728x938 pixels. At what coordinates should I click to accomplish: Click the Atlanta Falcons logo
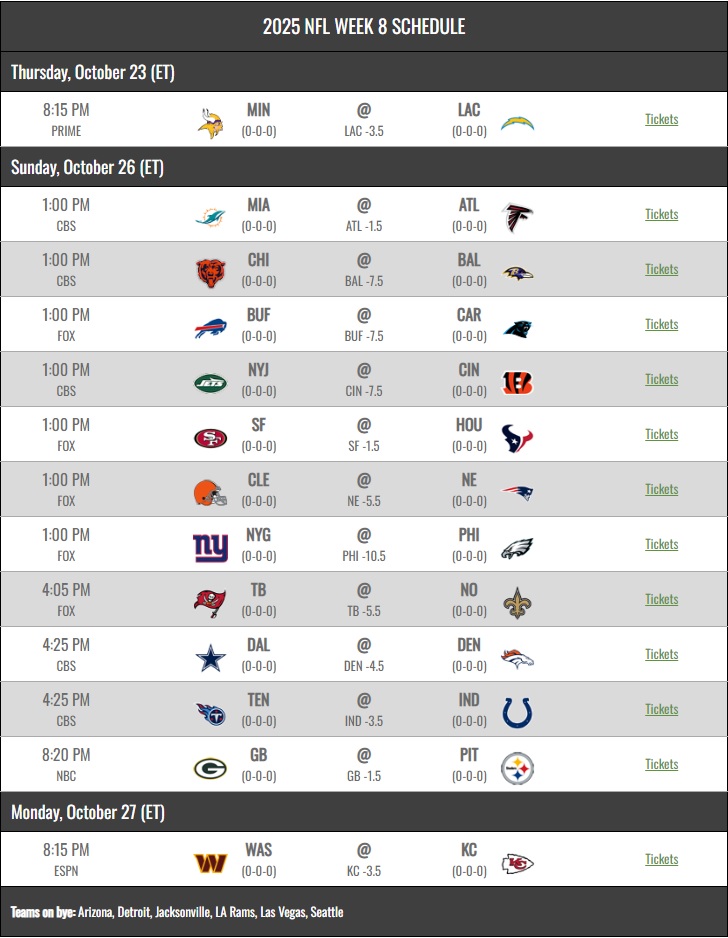point(517,215)
